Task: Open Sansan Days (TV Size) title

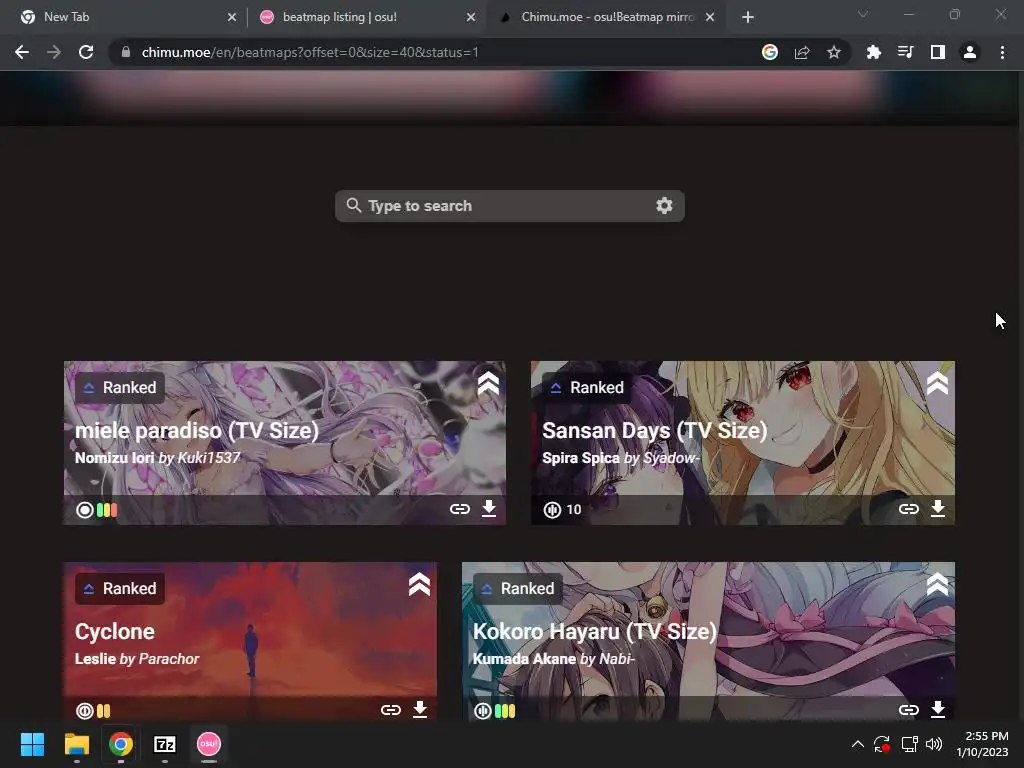Action: pyautogui.click(x=654, y=431)
